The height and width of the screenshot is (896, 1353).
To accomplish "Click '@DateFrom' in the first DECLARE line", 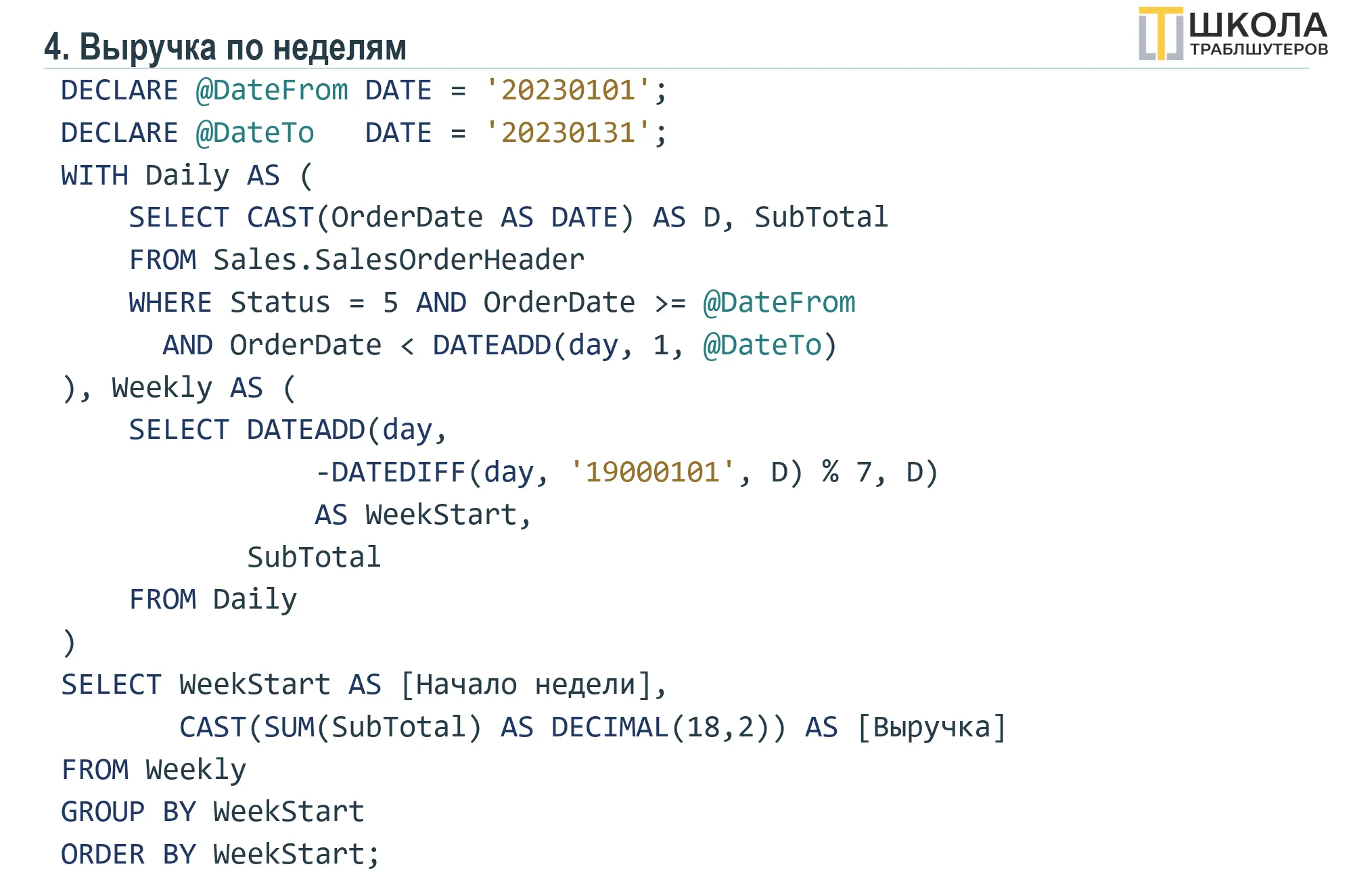I will point(272,91).
